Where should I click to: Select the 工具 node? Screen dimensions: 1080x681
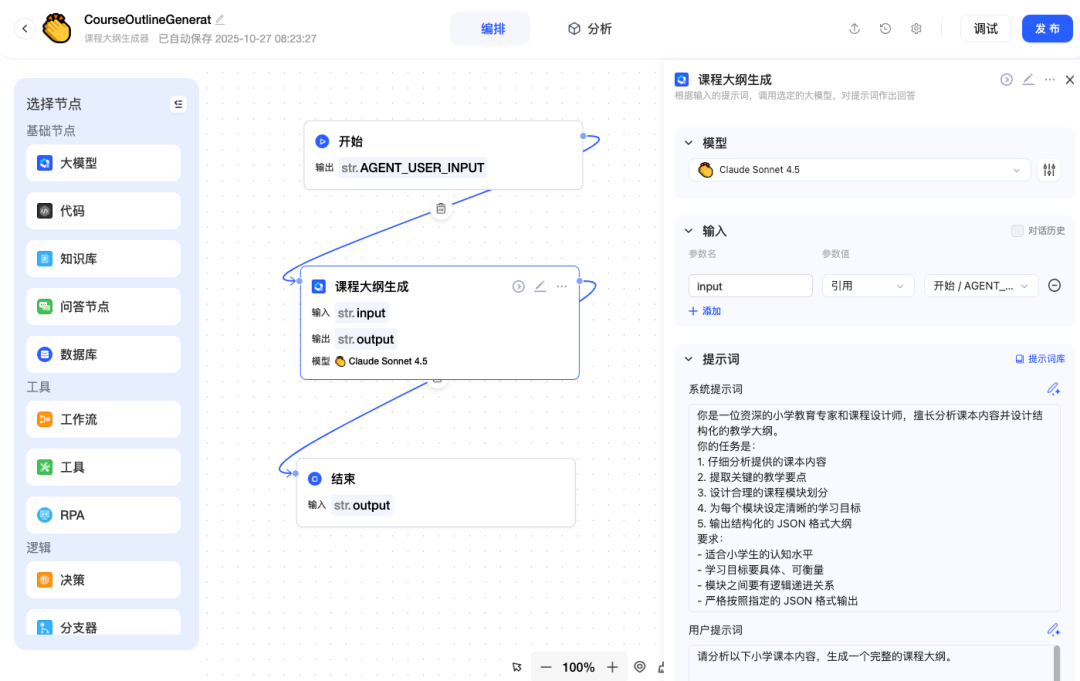pos(103,468)
